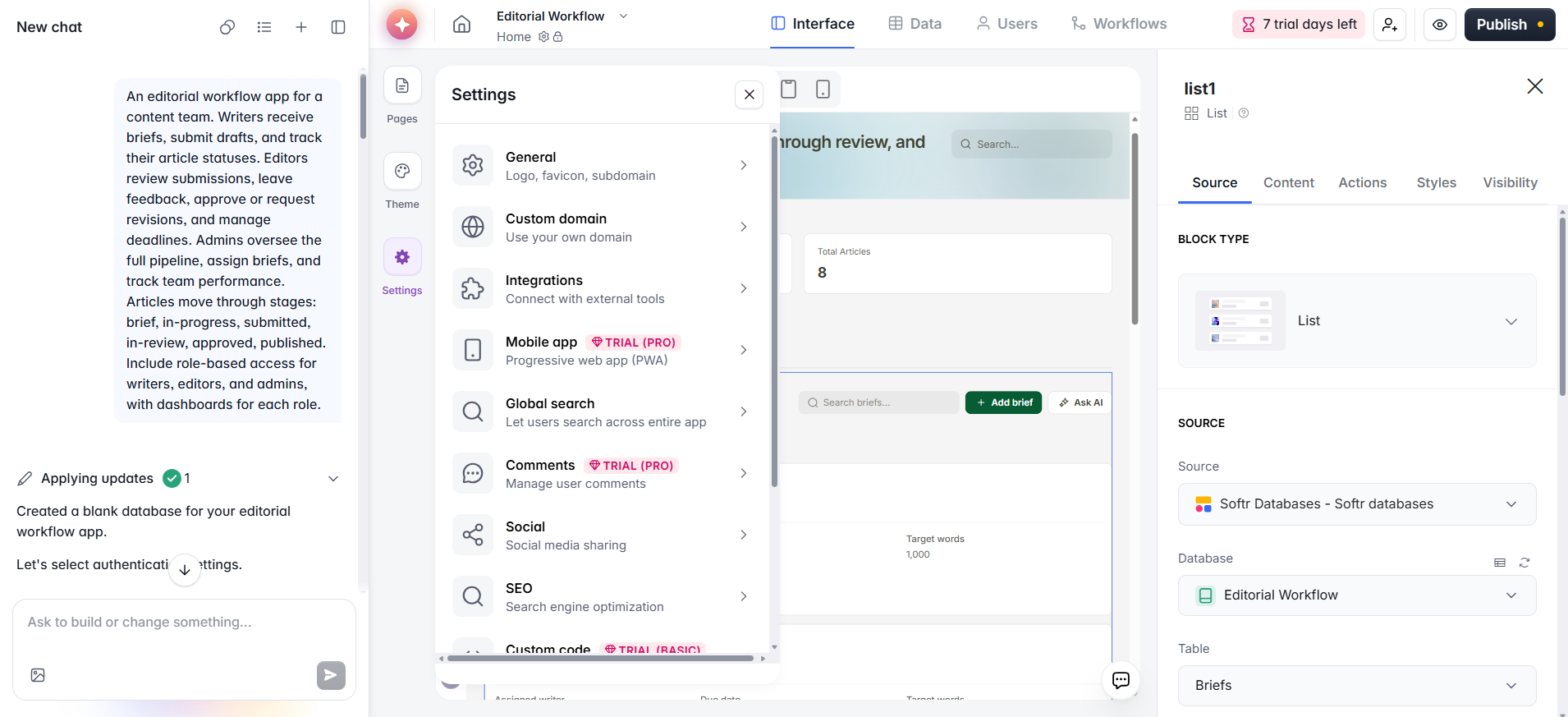
Task: Click the refresh database icon
Action: click(x=1524, y=563)
